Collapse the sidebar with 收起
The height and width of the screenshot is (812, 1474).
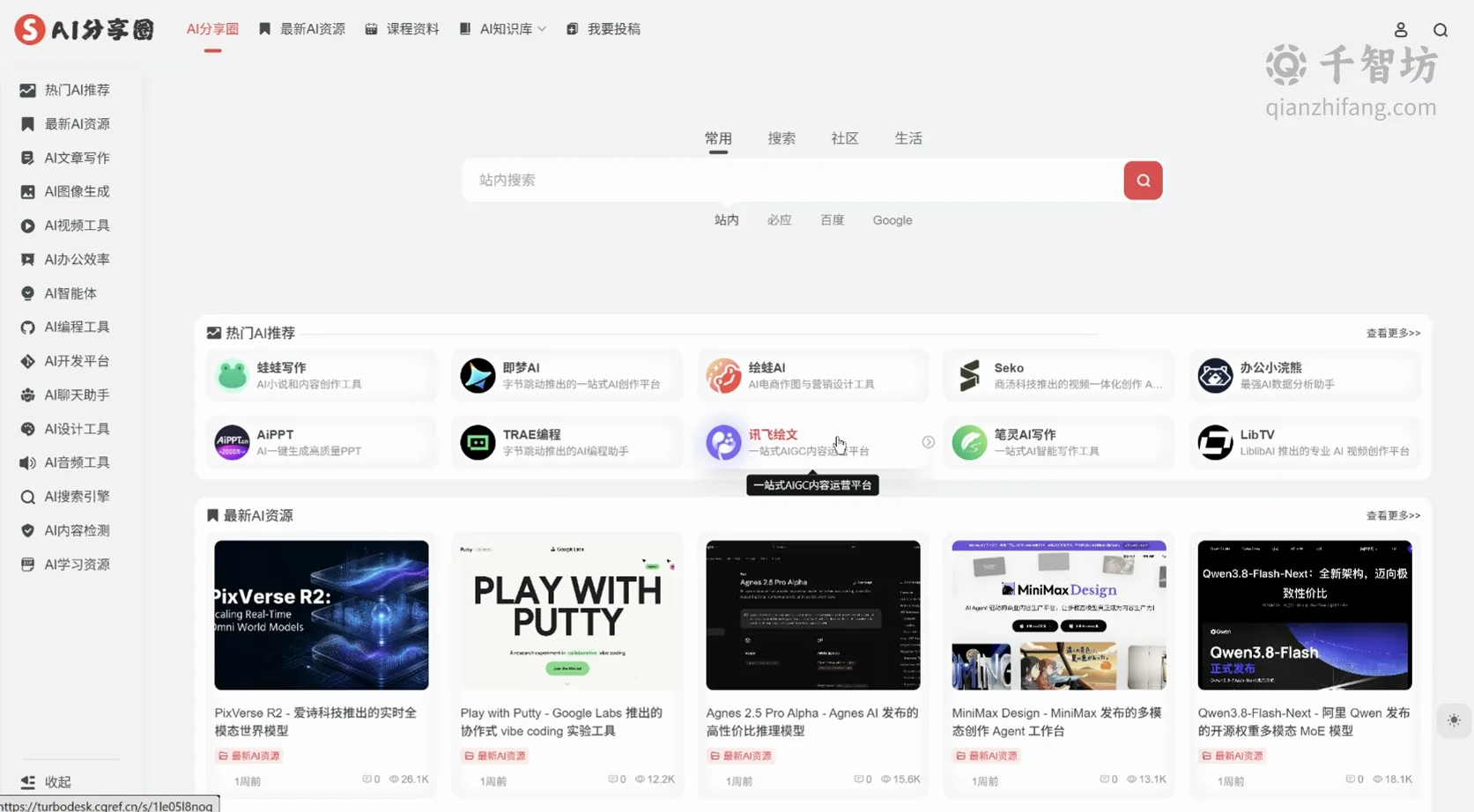pos(46,782)
